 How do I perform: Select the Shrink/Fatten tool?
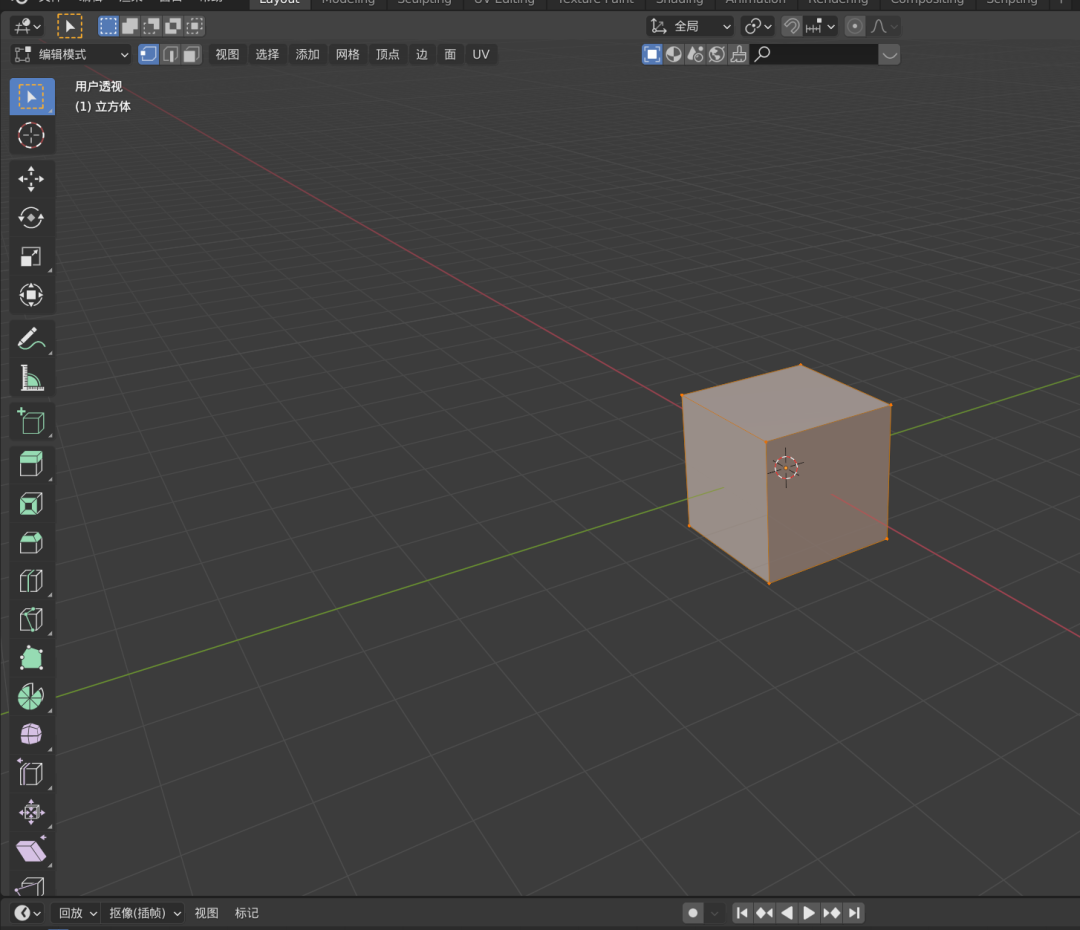(x=31, y=812)
